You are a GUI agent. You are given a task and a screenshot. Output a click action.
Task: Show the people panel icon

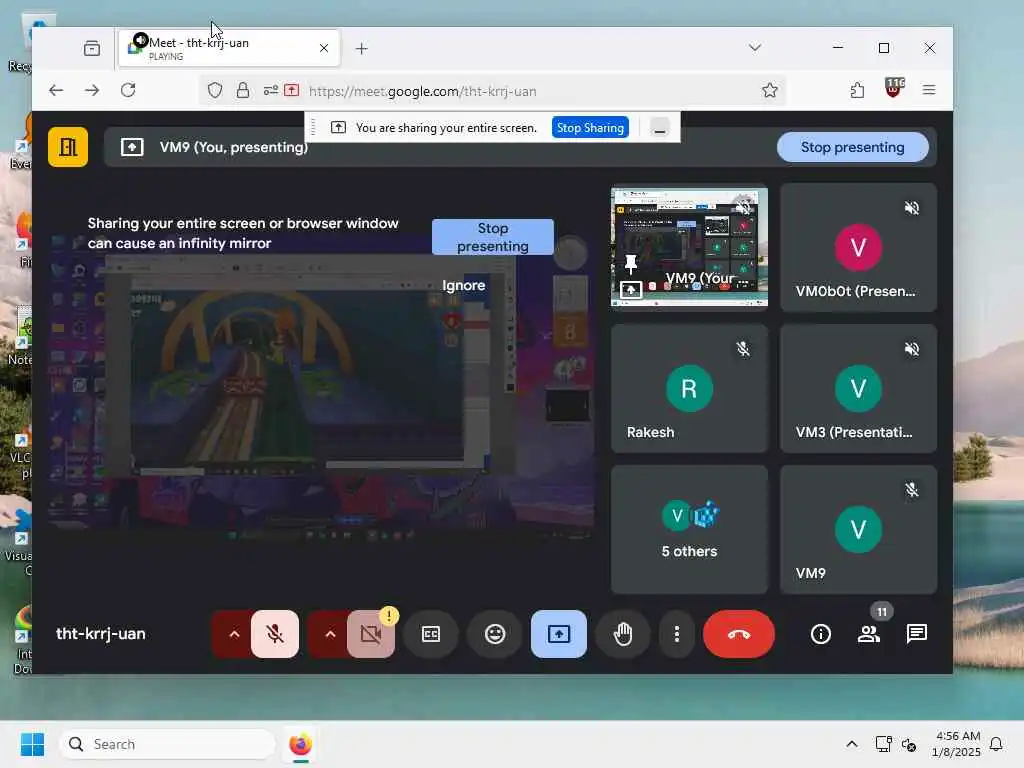coord(869,633)
